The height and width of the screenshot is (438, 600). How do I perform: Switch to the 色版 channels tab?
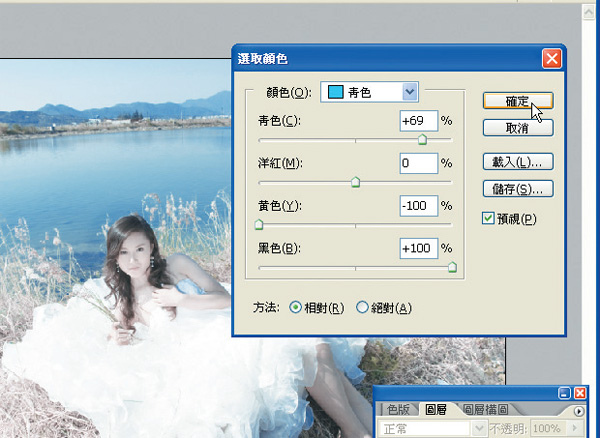click(398, 410)
